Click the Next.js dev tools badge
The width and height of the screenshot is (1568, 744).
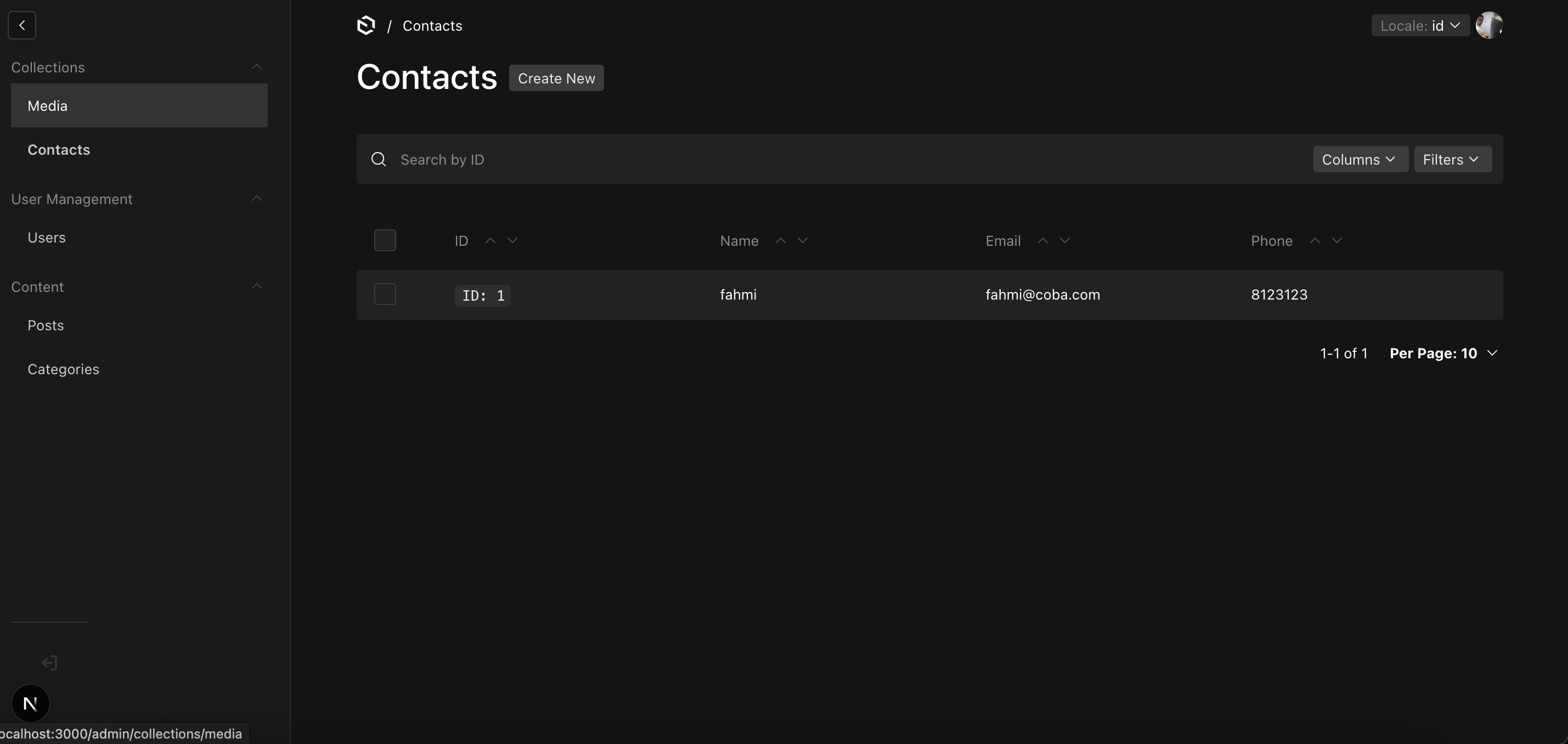click(30, 703)
